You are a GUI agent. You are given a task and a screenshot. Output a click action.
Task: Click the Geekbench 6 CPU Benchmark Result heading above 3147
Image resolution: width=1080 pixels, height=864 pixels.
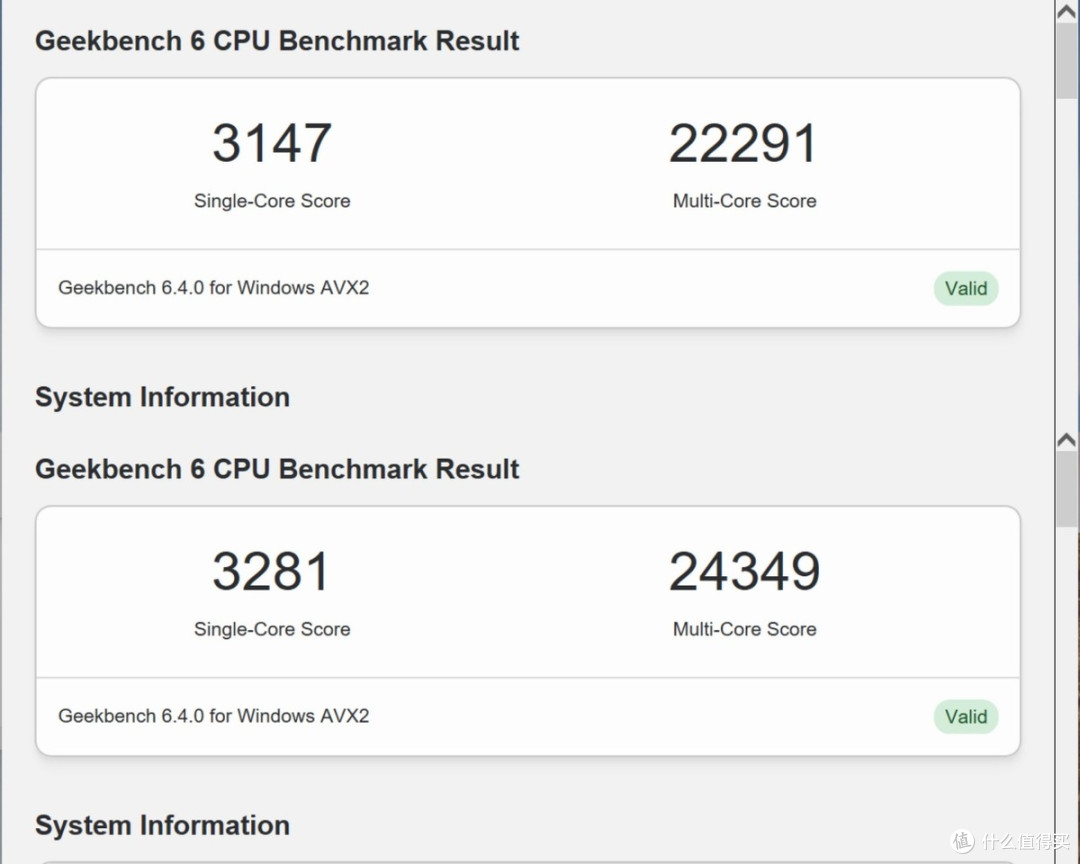point(277,41)
